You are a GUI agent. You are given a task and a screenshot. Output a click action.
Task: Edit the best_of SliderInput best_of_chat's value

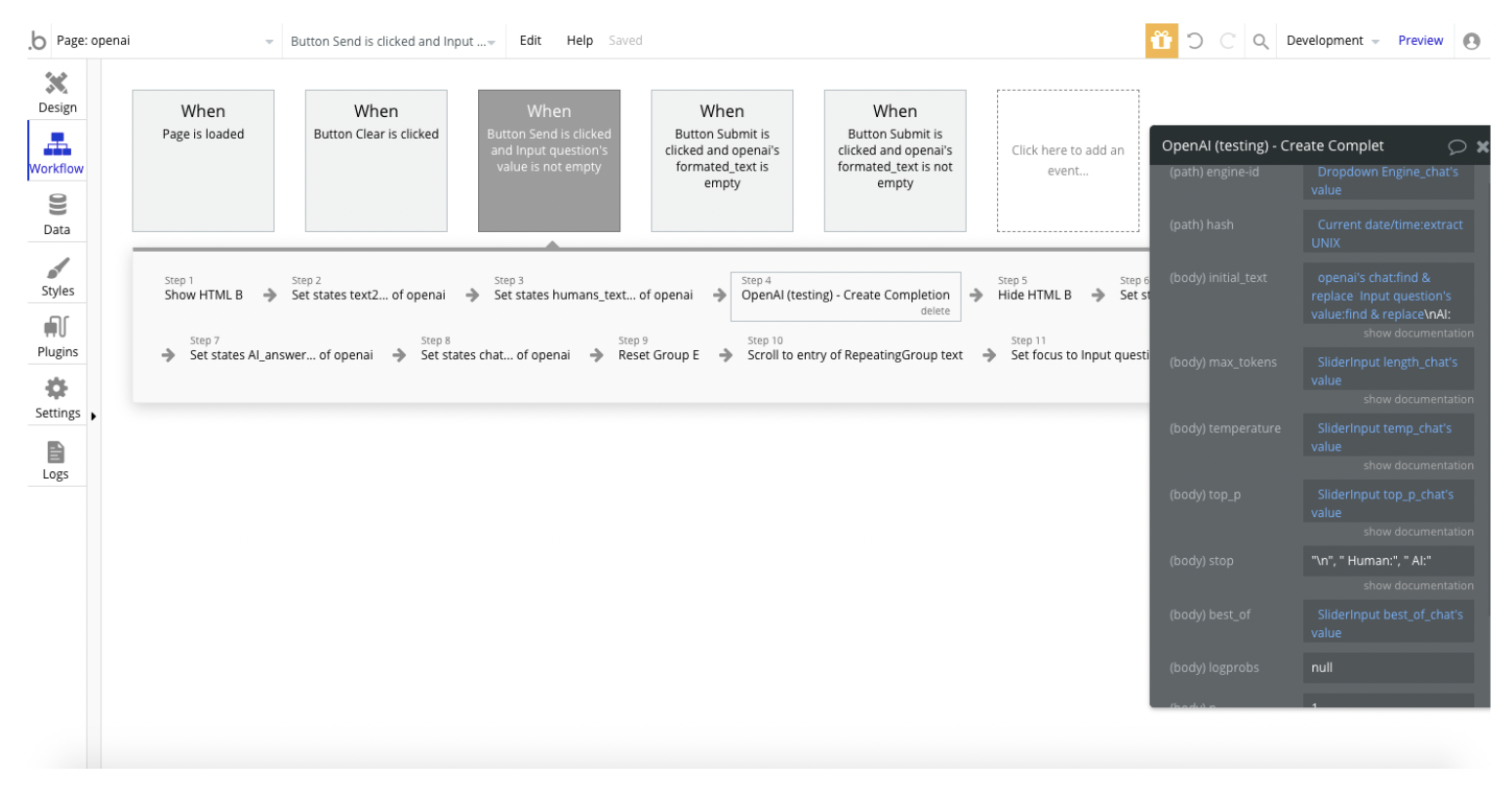(x=1388, y=623)
